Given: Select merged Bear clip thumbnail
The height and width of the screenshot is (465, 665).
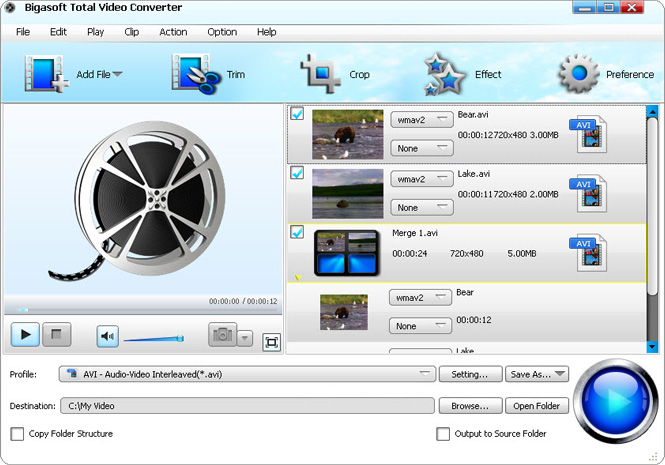Looking at the screenshot, I should [x=344, y=312].
